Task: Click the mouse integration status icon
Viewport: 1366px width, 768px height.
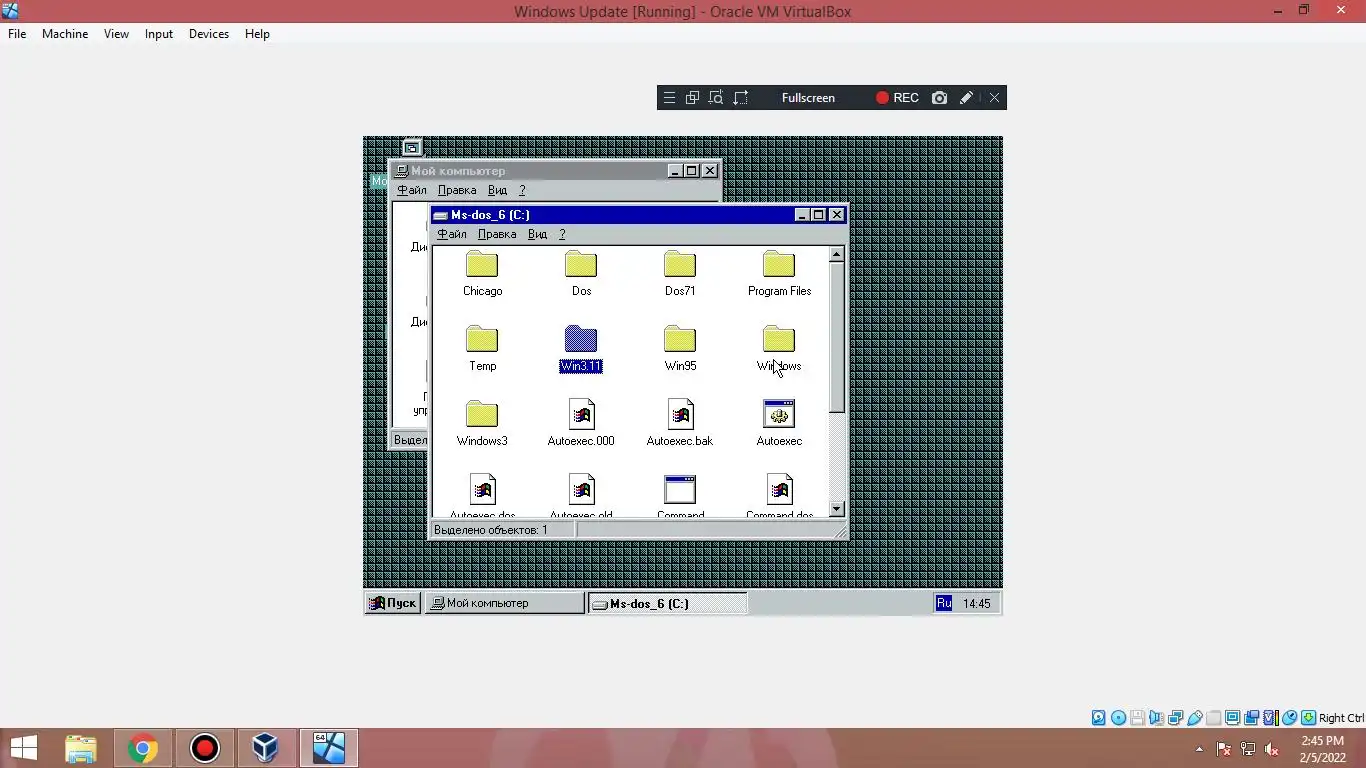Action: point(1289,718)
